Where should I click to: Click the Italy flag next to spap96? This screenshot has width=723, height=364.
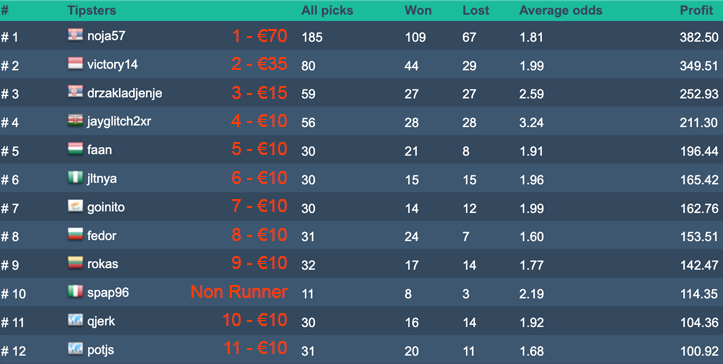point(75,292)
